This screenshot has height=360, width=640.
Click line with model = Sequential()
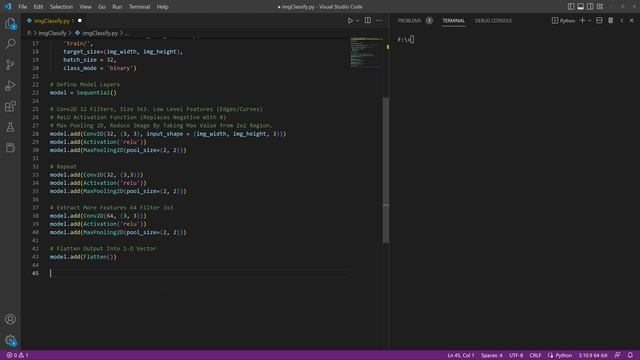83,93
